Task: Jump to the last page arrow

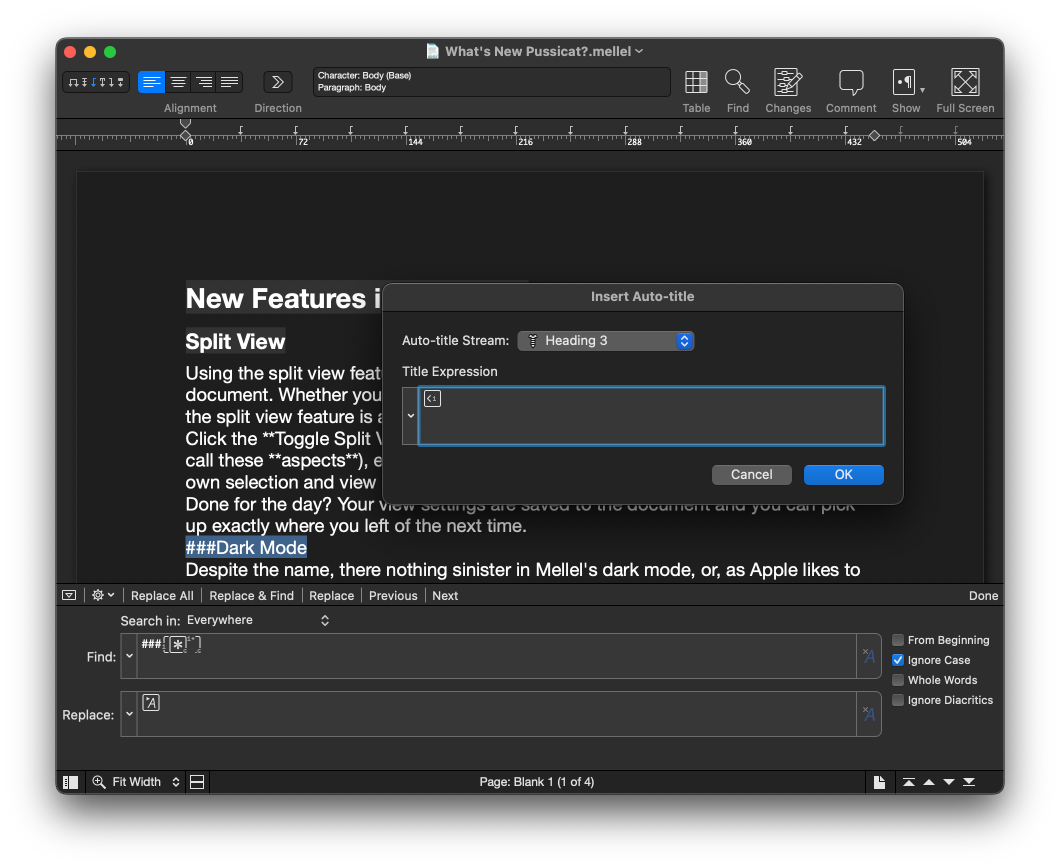Action: [969, 782]
